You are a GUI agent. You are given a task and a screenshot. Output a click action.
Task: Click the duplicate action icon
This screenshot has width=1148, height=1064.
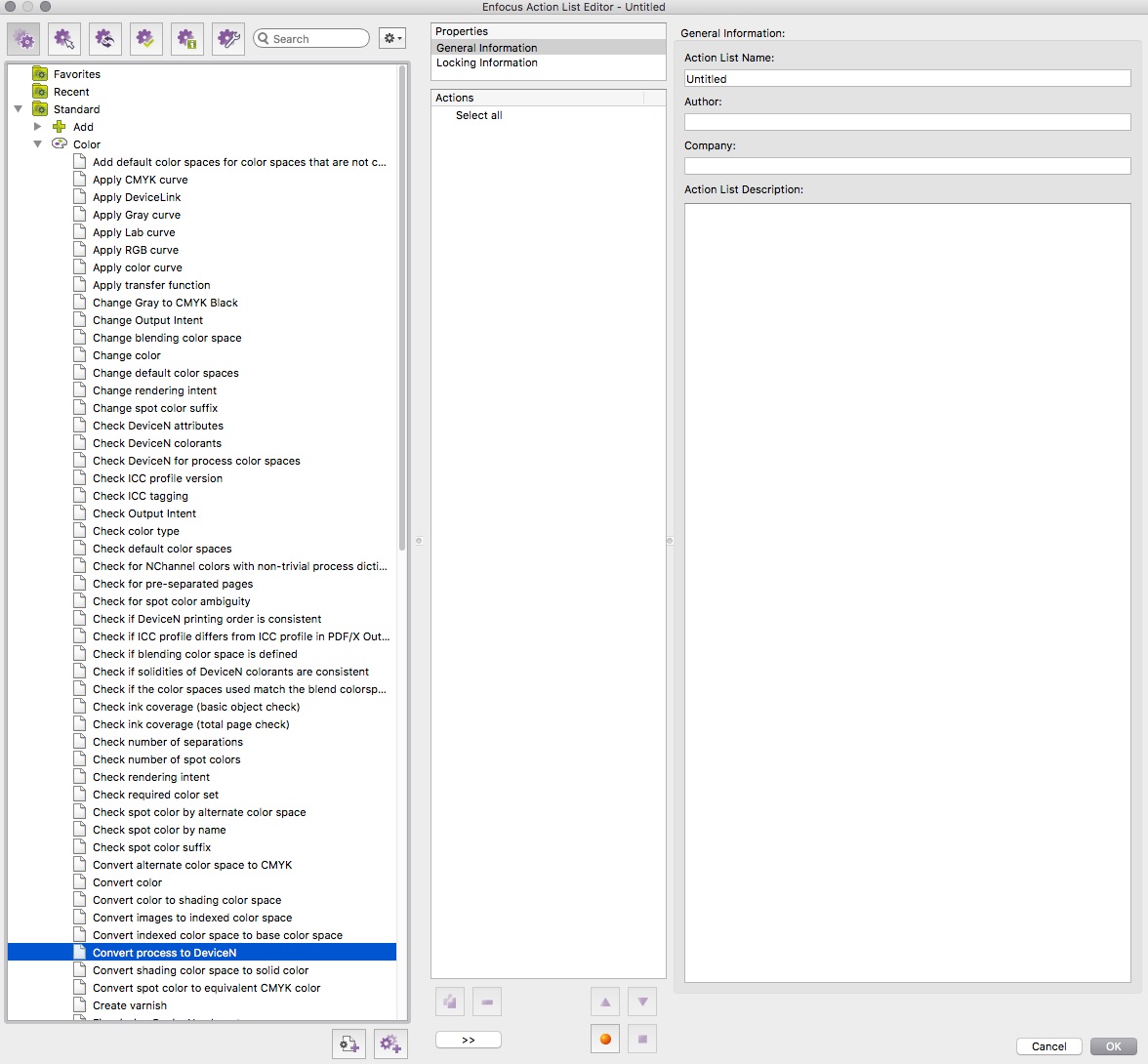tap(449, 1002)
